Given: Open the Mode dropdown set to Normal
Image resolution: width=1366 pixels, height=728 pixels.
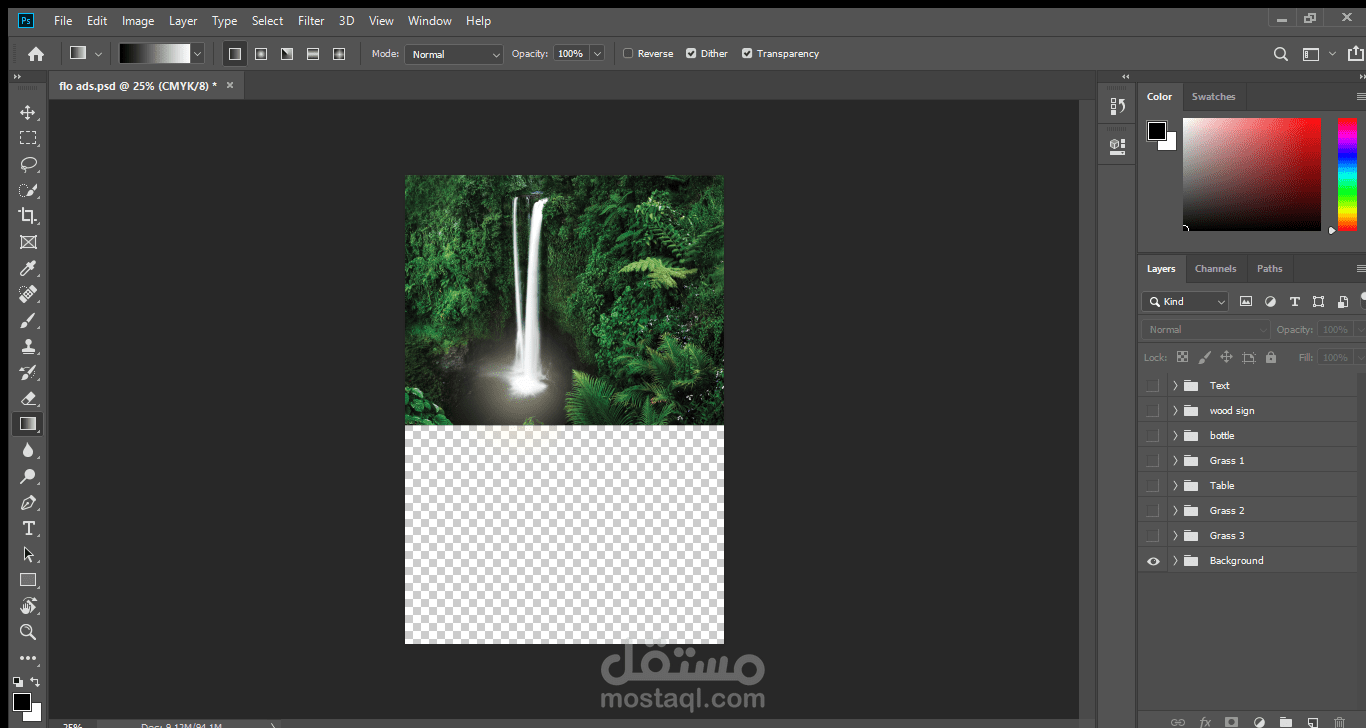Looking at the screenshot, I should [454, 54].
